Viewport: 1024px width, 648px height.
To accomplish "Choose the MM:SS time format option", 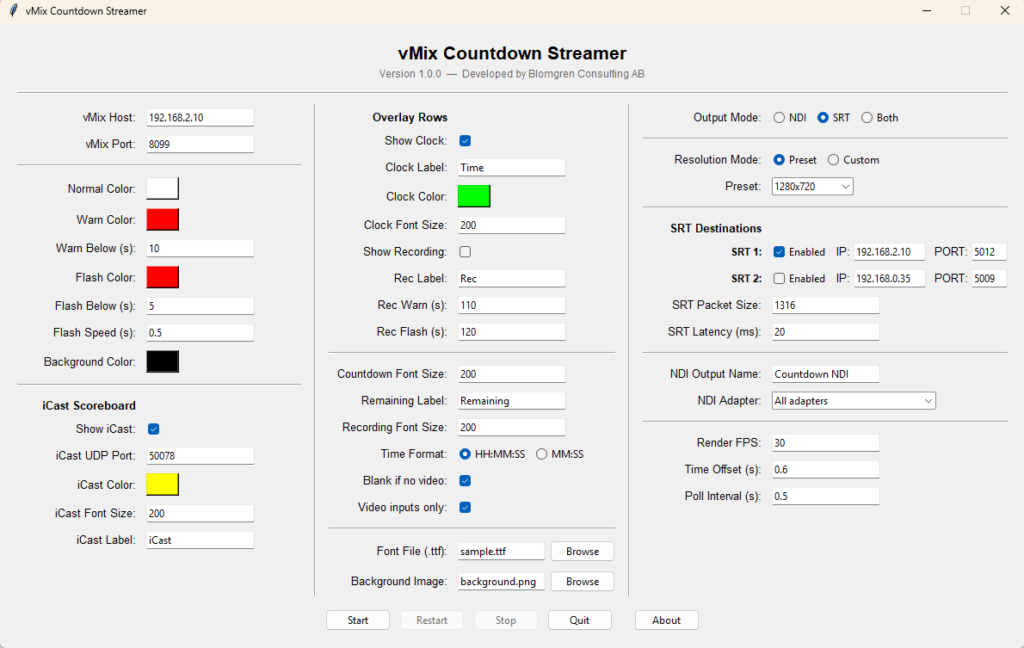I will tap(542, 454).
